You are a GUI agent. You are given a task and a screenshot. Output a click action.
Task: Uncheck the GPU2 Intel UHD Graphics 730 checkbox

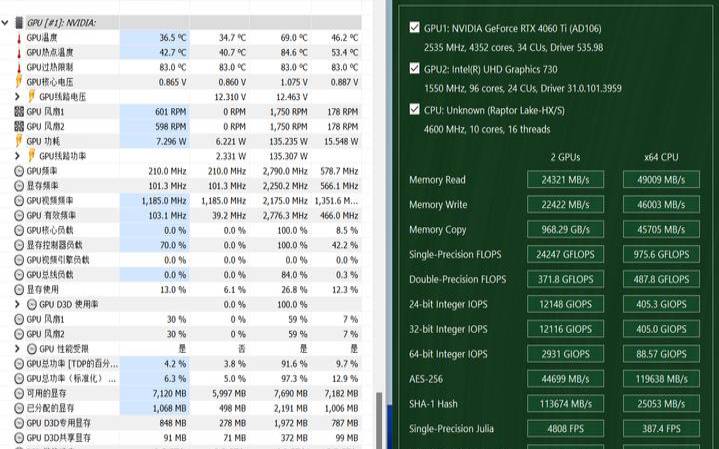[415, 69]
